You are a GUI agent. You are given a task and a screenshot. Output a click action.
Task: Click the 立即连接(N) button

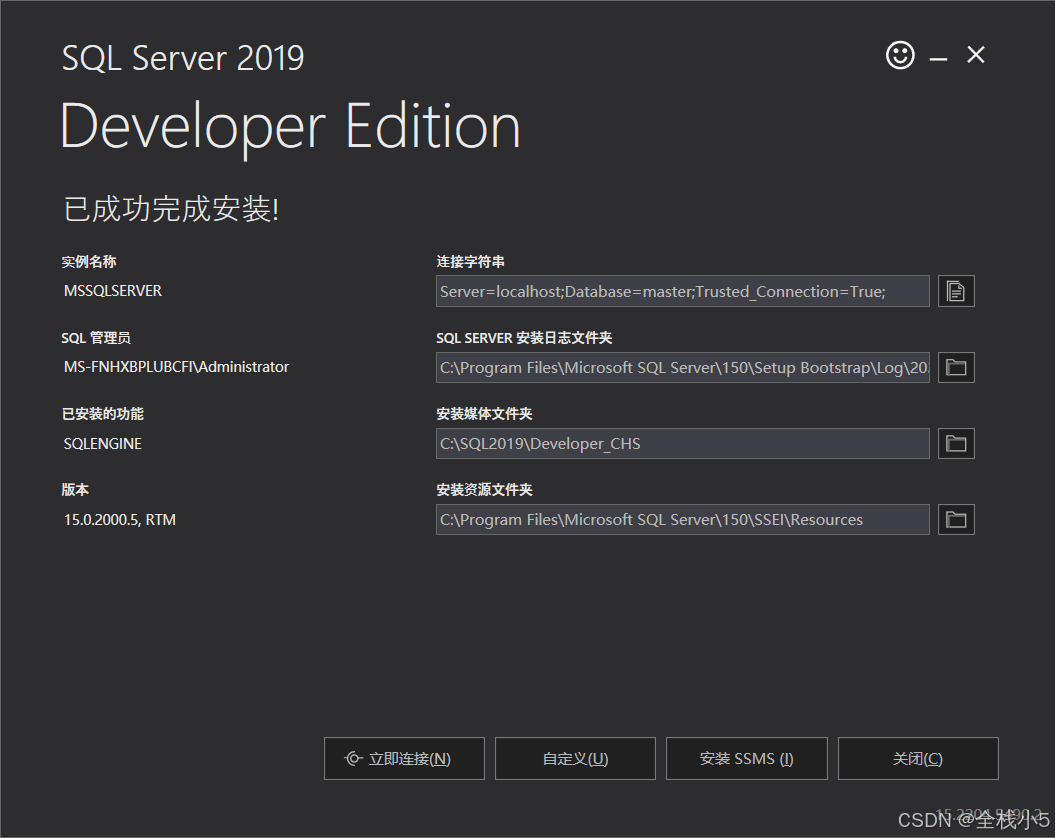click(404, 759)
